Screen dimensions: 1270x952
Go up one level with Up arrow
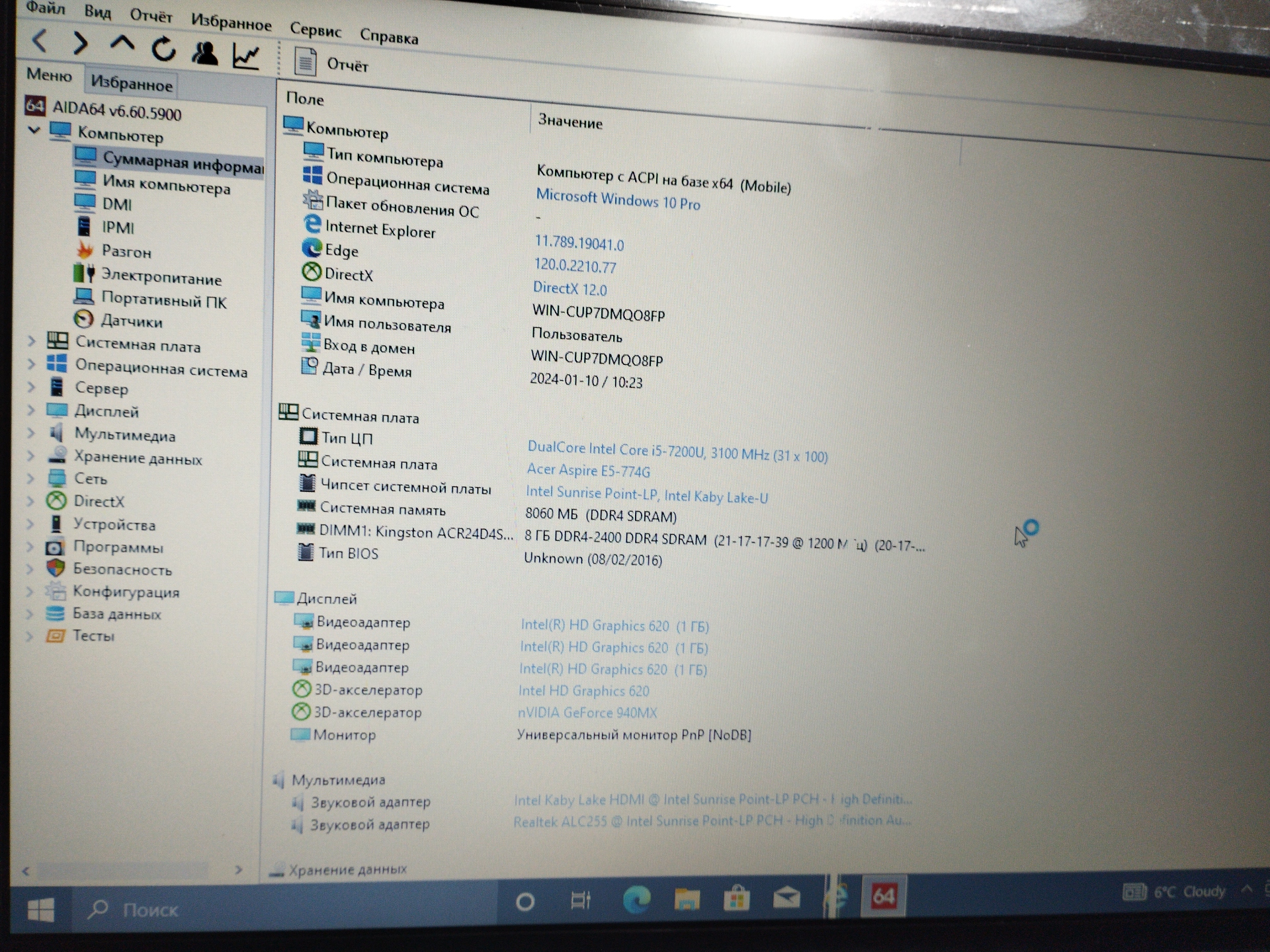click(122, 44)
